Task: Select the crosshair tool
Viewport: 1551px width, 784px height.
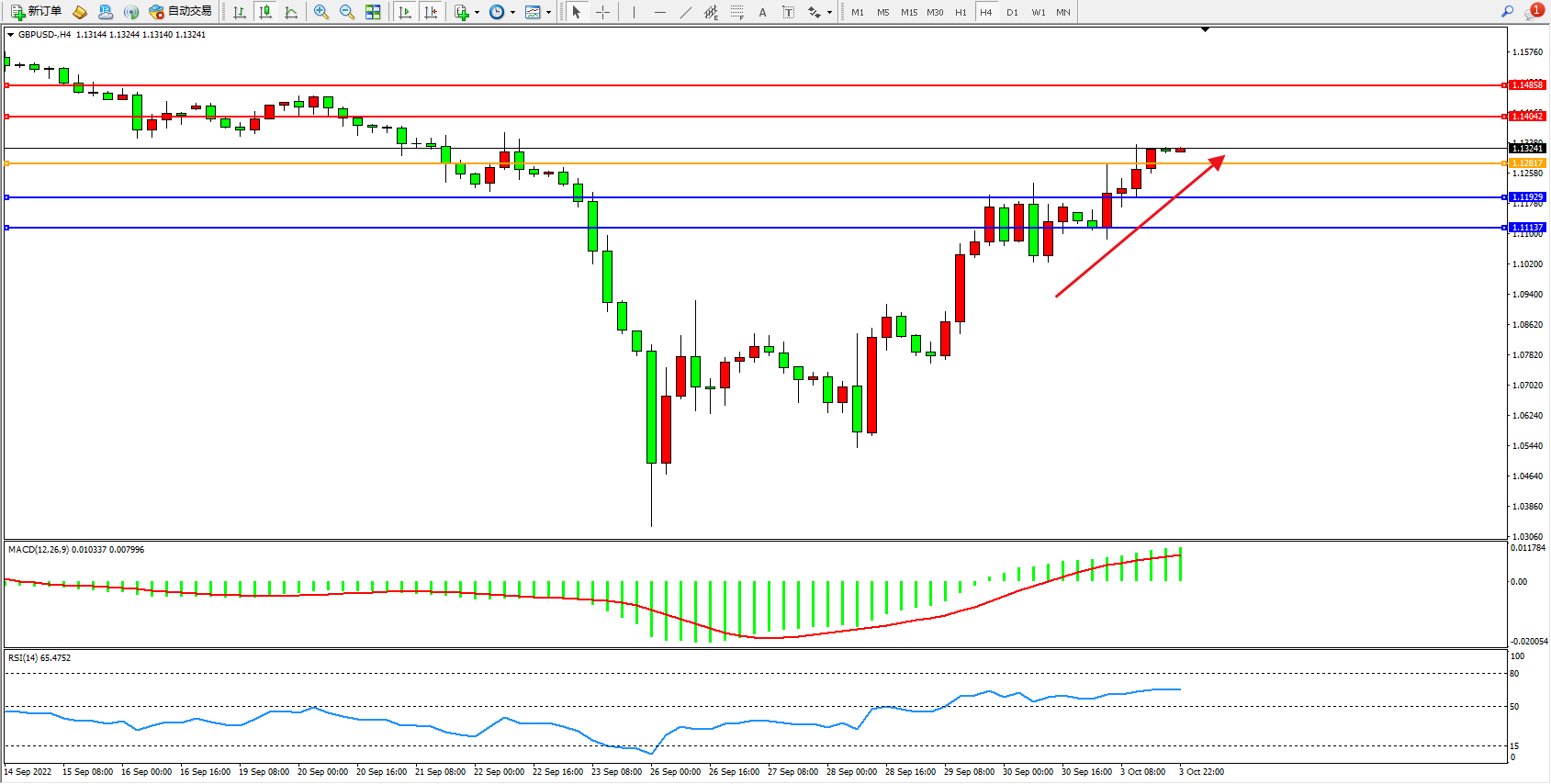Action: click(x=602, y=12)
